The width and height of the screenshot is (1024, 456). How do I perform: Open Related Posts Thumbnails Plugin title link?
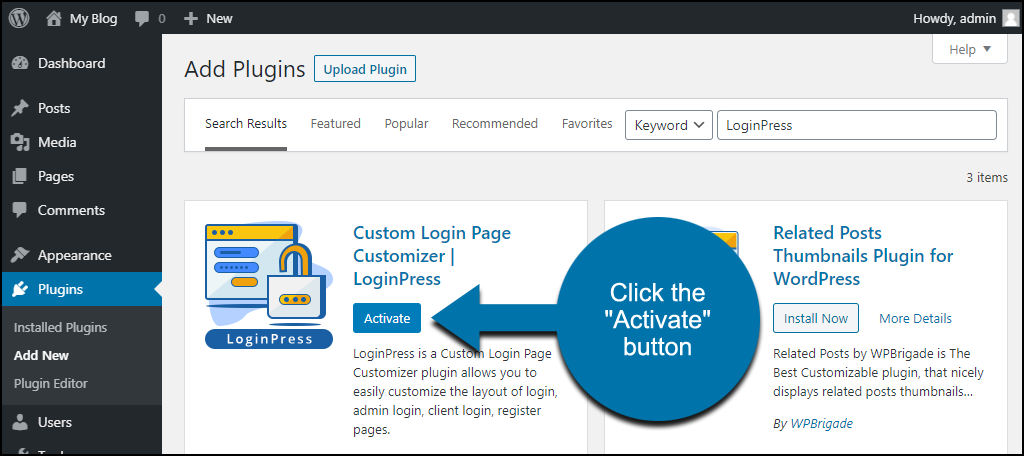pyautogui.click(x=863, y=255)
